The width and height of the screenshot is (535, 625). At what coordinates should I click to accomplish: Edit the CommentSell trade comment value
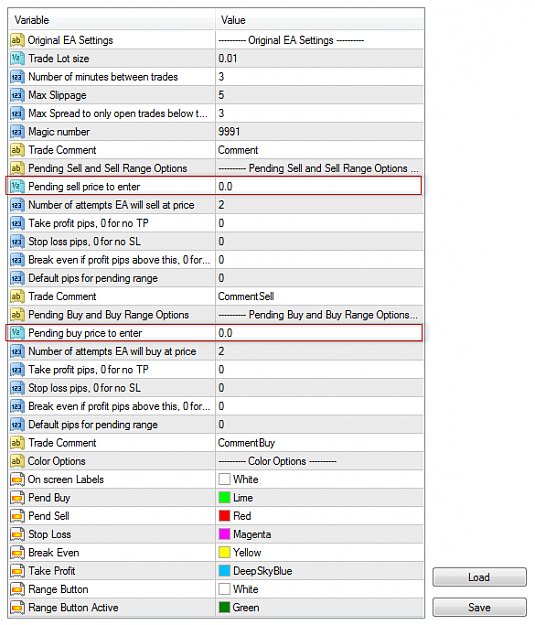(319, 297)
